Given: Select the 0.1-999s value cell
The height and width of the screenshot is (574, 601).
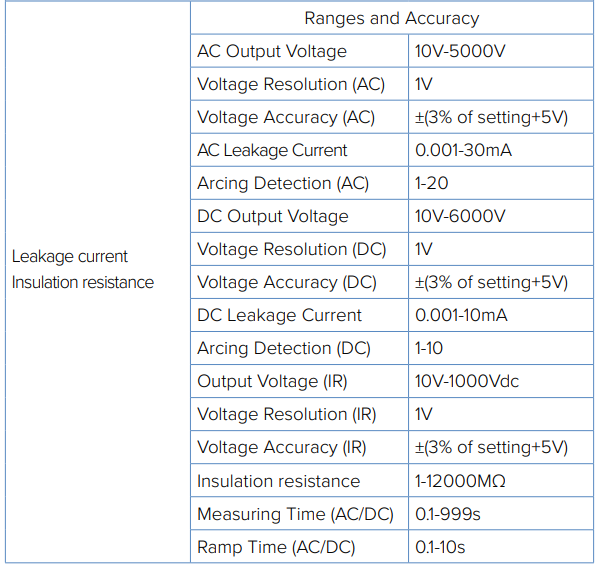Looking at the screenshot, I should click(x=447, y=514).
